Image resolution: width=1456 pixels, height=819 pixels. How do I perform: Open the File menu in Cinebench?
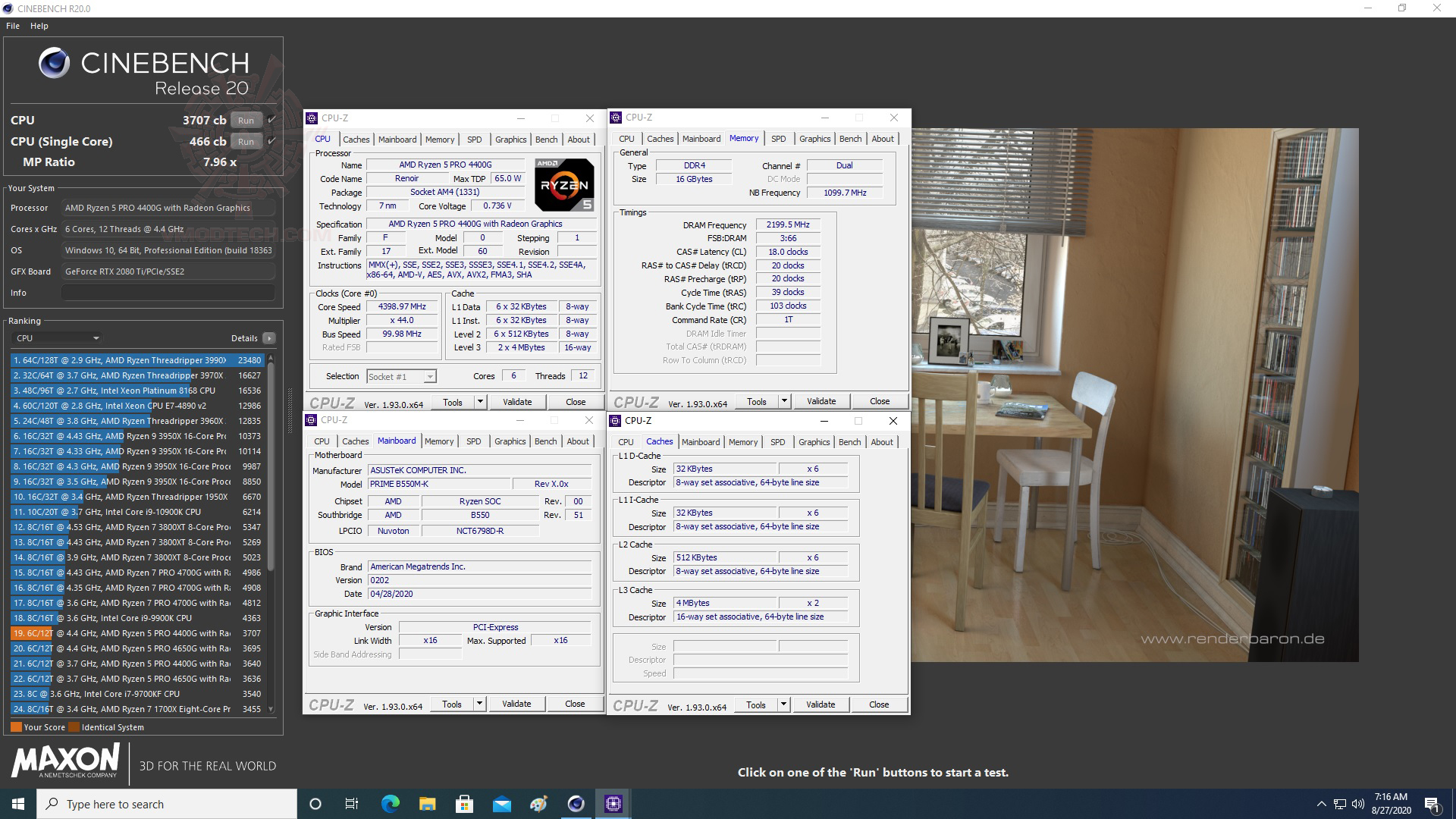tap(12, 25)
